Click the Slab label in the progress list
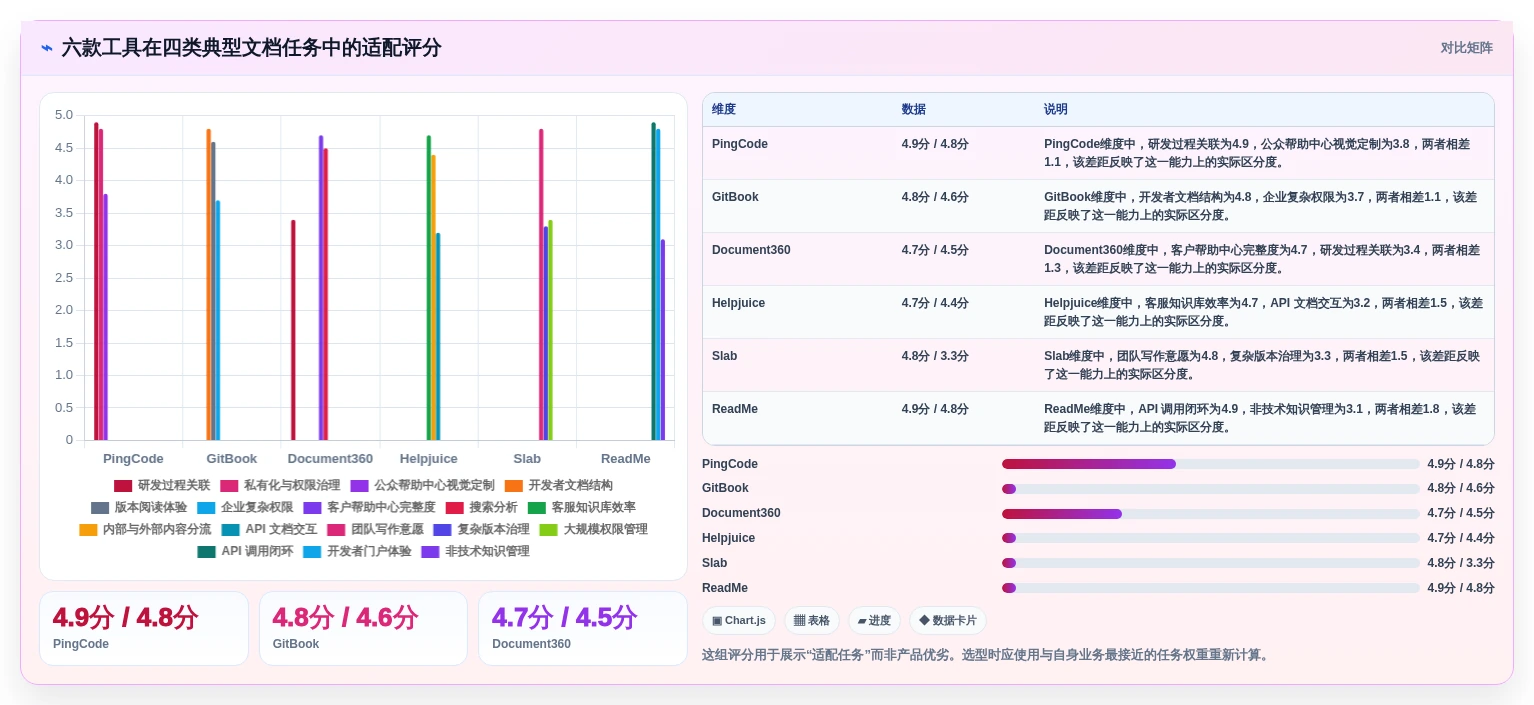 pyautogui.click(x=715, y=563)
